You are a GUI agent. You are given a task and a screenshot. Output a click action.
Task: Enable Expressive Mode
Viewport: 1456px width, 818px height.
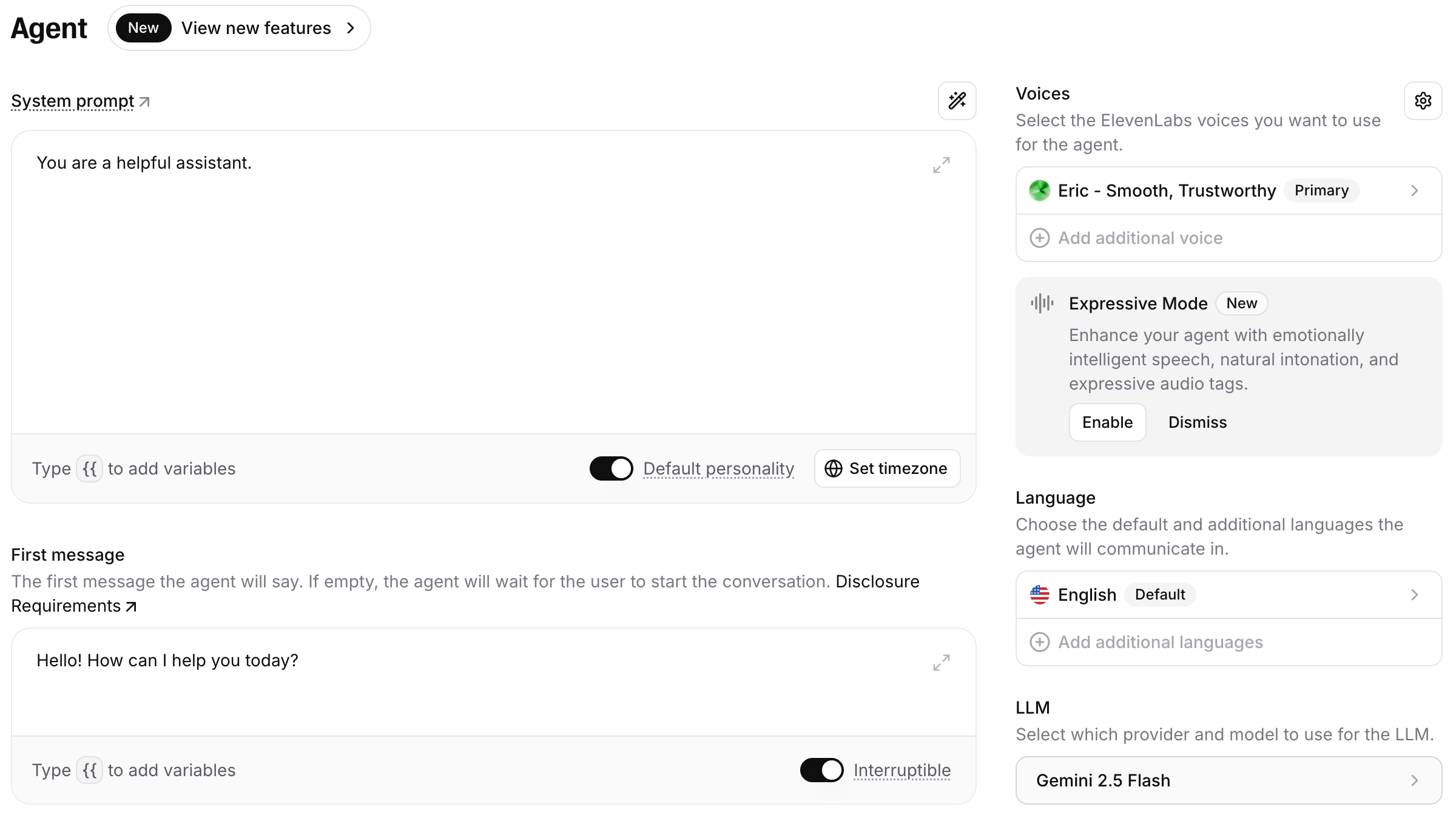coord(1107,422)
